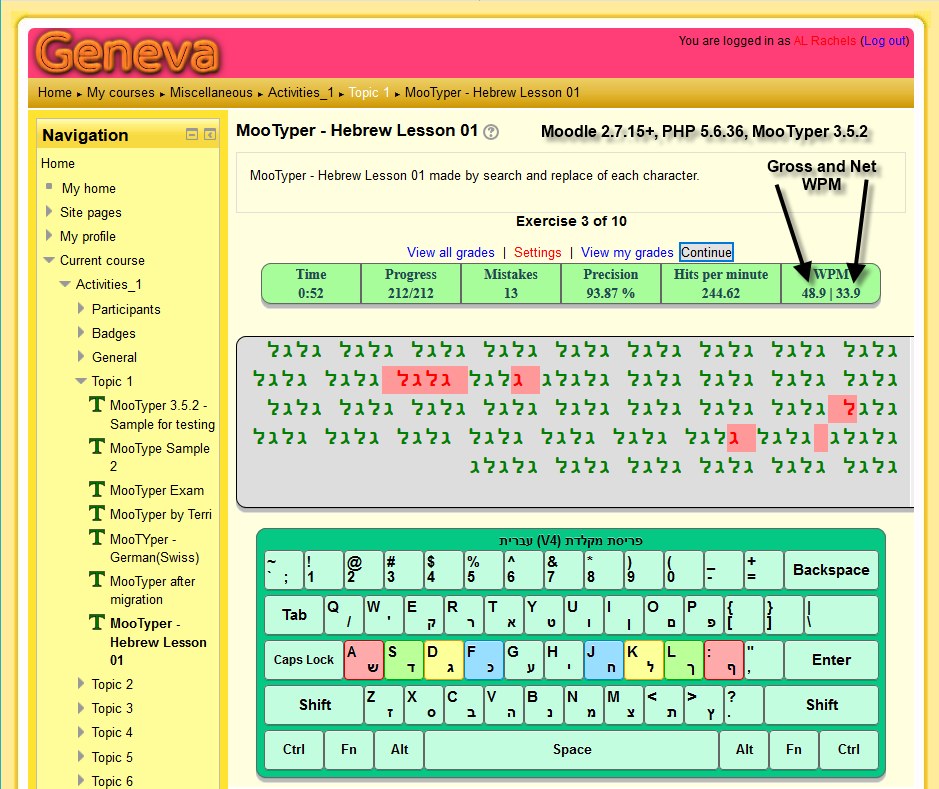Expand the General section node
The width and height of the screenshot is (939, 789).
point(81,356)
